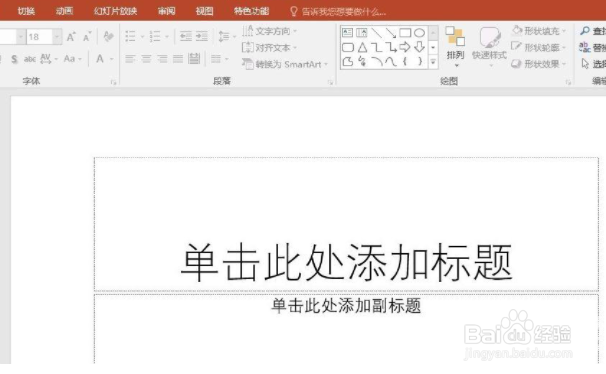This screenshot has width=606, height=374.
Task: Select the curve shape tool
Action: coord(391,61)
